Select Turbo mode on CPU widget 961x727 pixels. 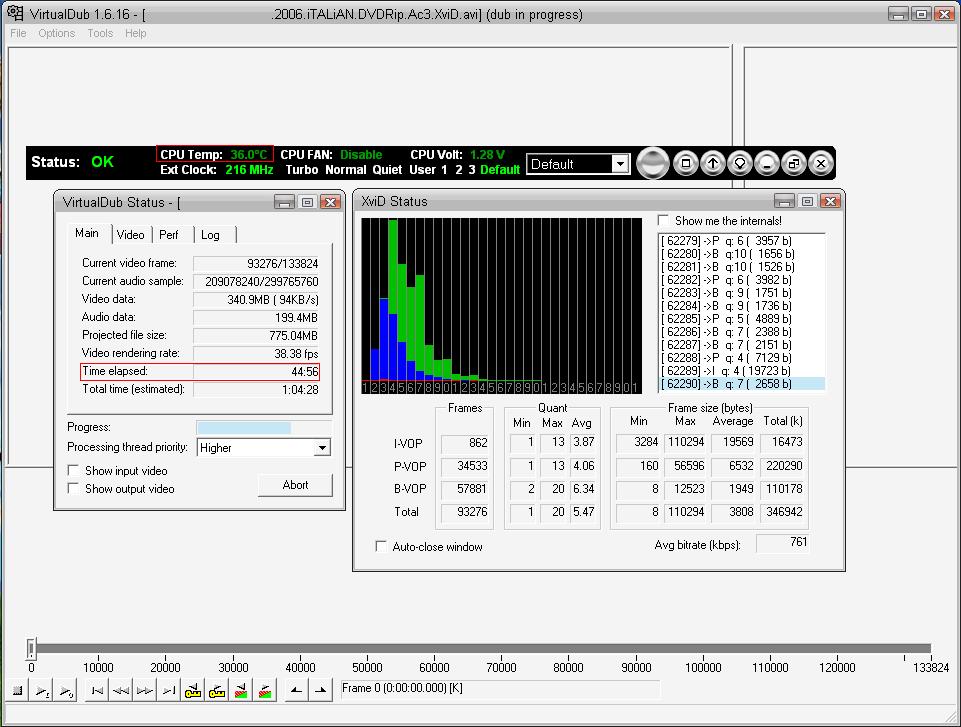point(302,170)
